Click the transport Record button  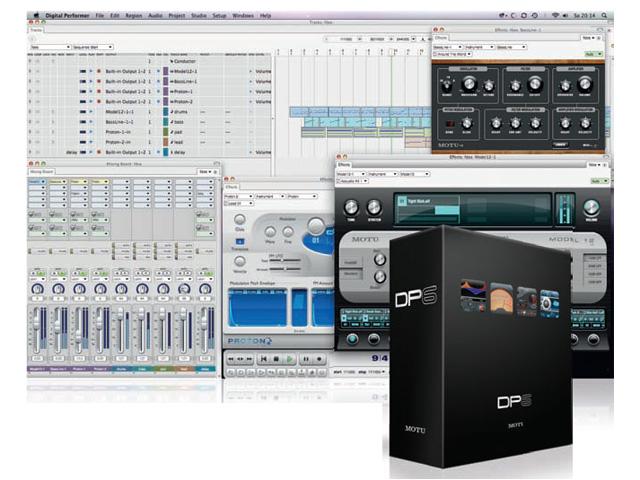pos(319,359)
